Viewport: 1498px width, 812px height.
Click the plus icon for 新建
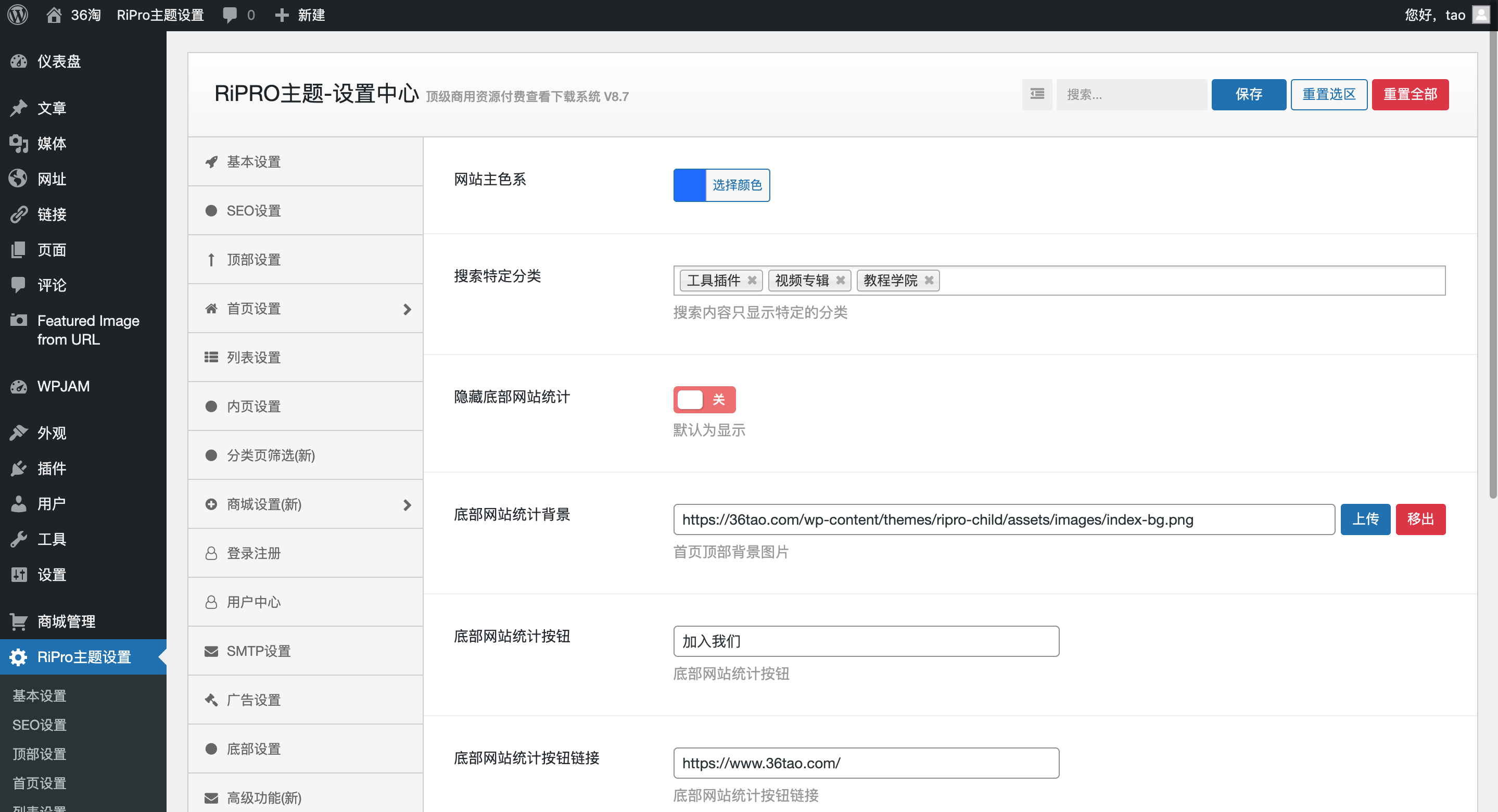click(282, 15)
